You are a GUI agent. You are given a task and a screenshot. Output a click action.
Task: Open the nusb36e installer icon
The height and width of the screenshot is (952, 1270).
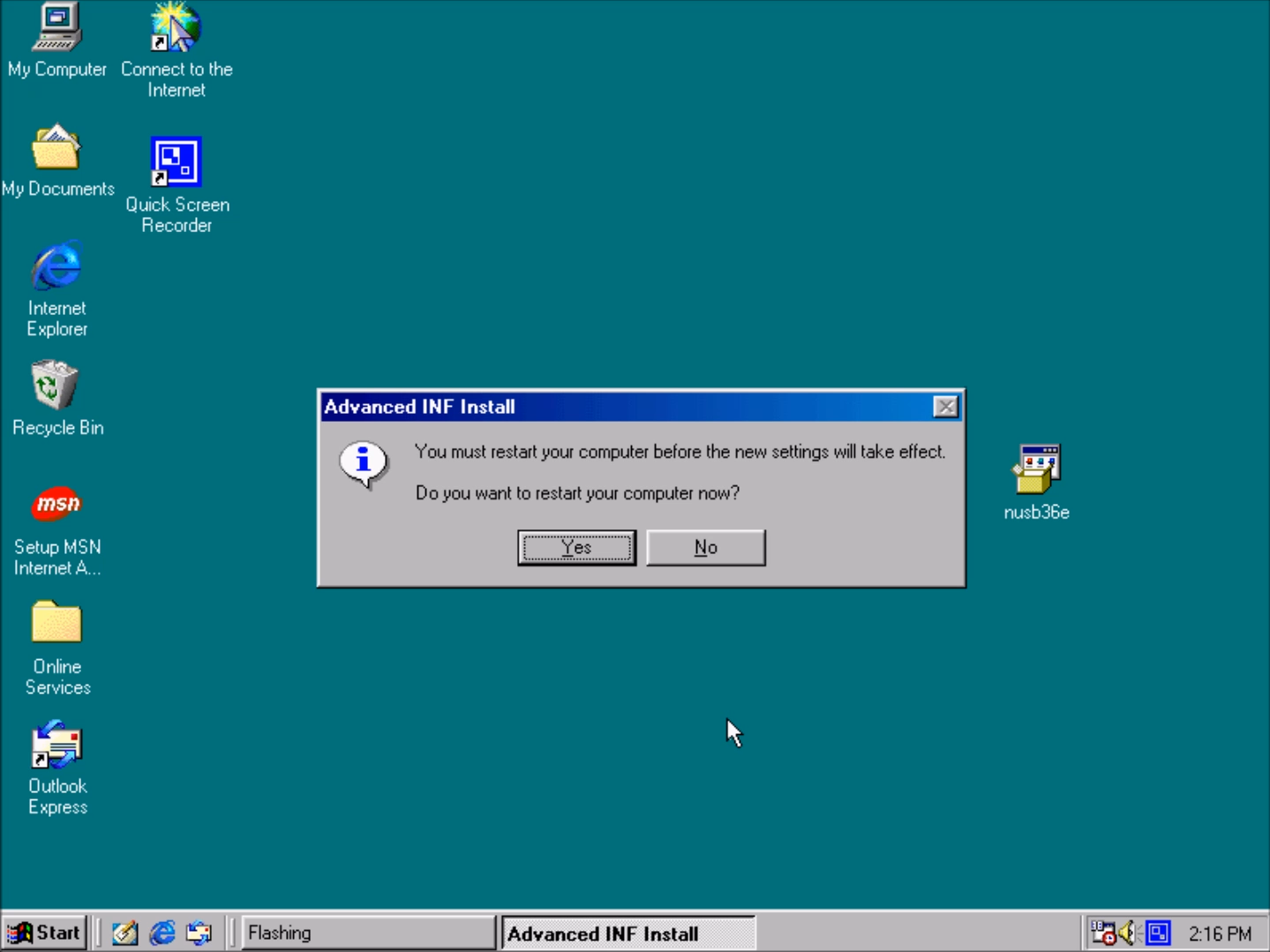click(1035, 466)
